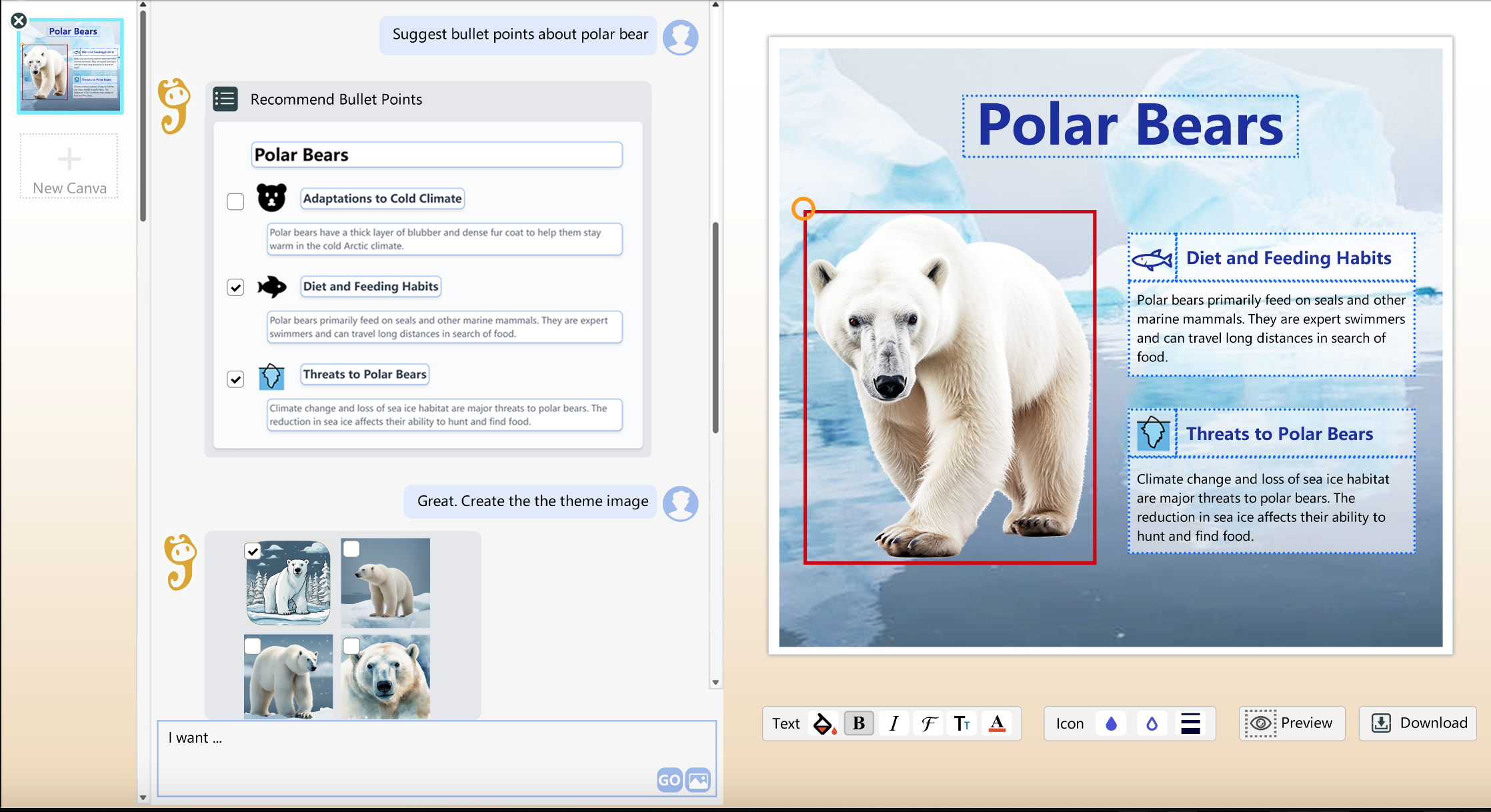Create a New Canva
Viewport: 1491px width, 812px height.
pos(69,166)
